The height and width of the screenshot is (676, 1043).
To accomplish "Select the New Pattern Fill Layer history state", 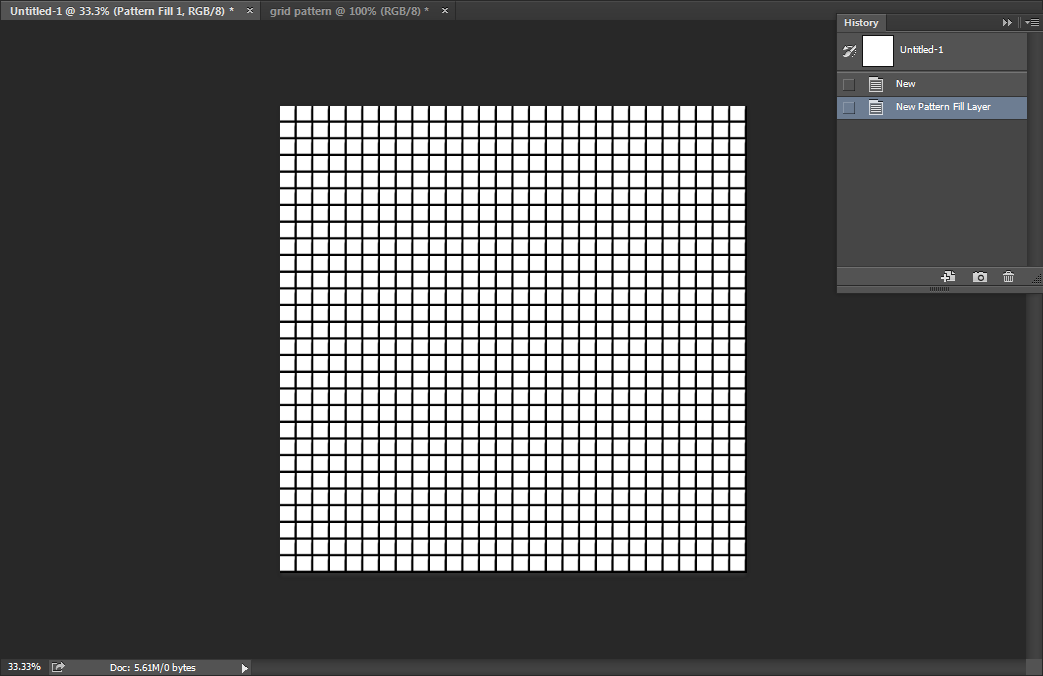I will pyautogui.click(x=943, y=107).
